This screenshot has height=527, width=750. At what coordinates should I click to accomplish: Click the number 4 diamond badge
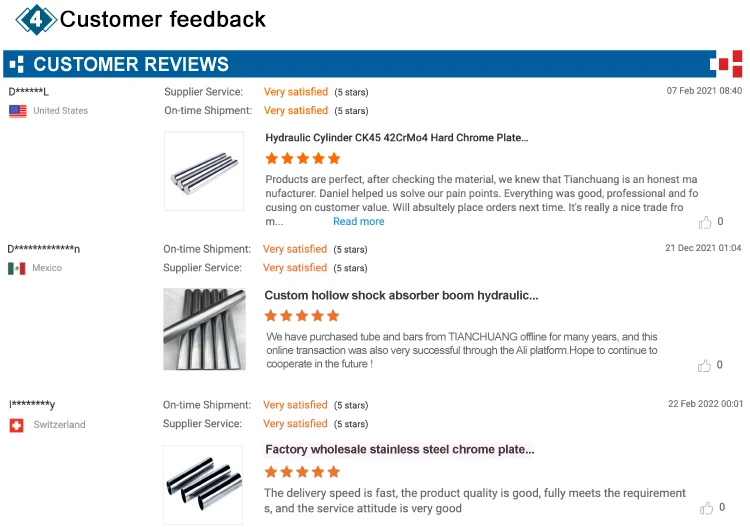tap(37, 18)
